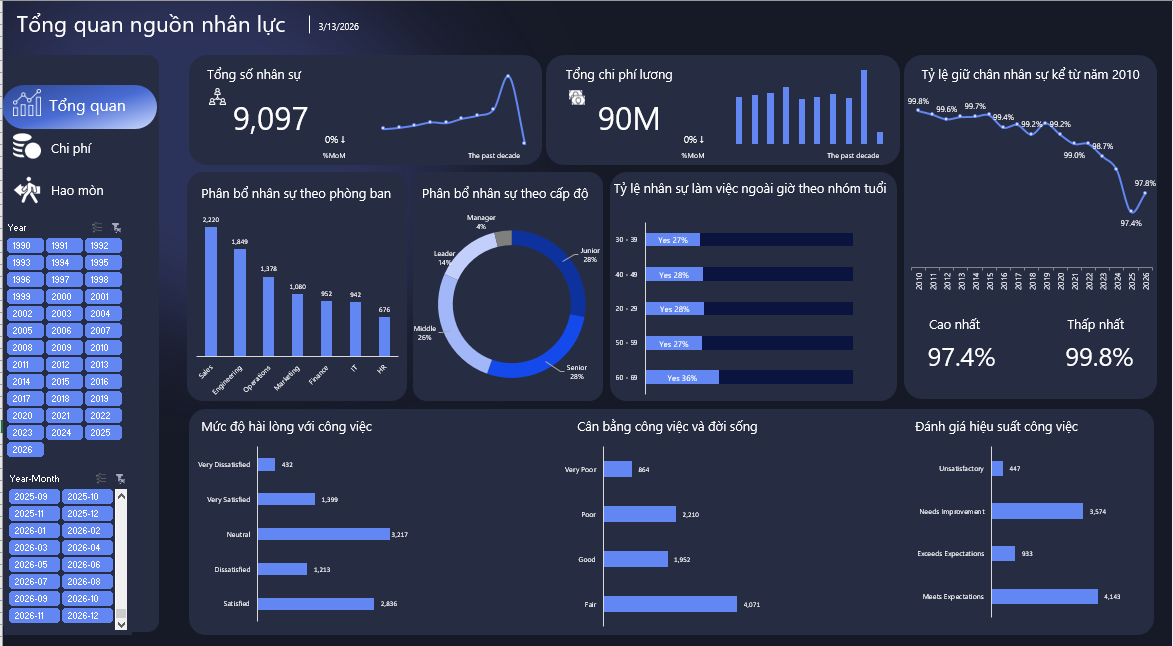This screenshot has width=1173, height=646.
Task: Toggle 2025-09 in the Year-Month slicer
Action: point(33,496)
